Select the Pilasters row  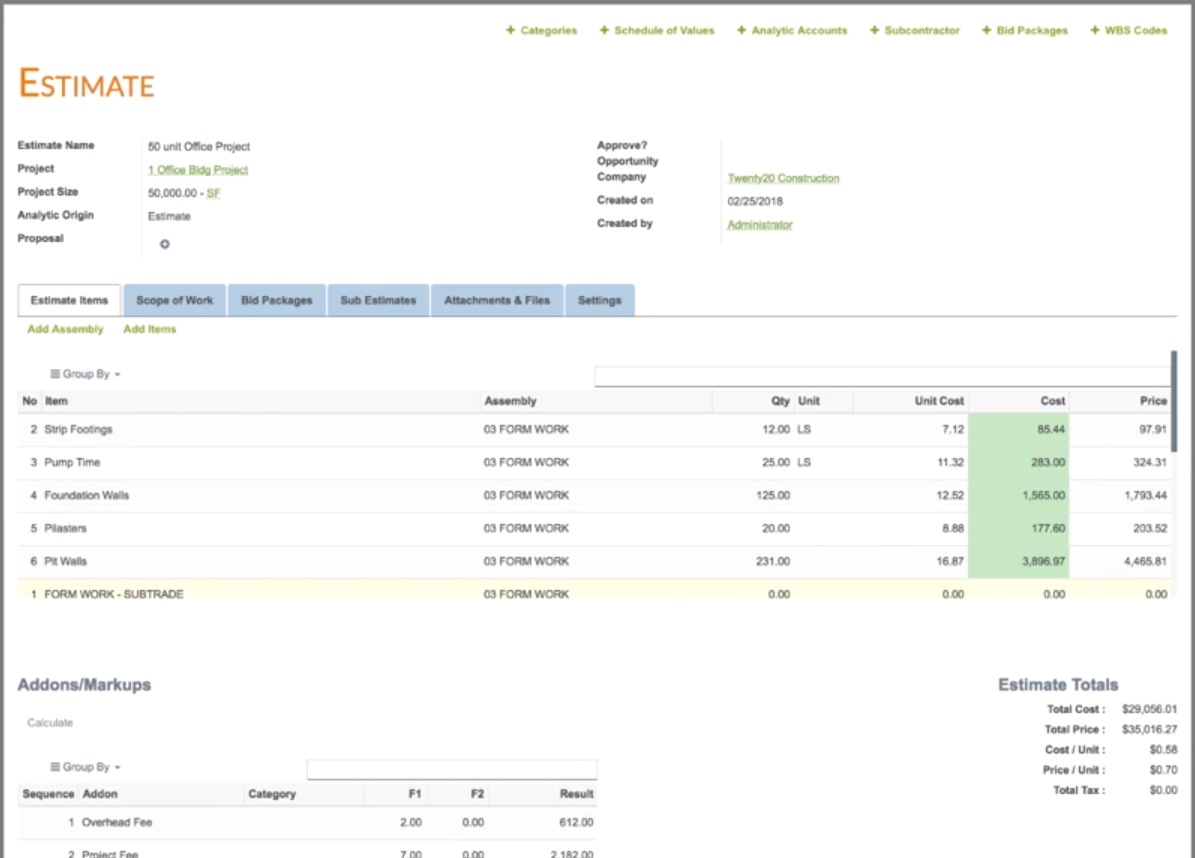pos(594,528)
